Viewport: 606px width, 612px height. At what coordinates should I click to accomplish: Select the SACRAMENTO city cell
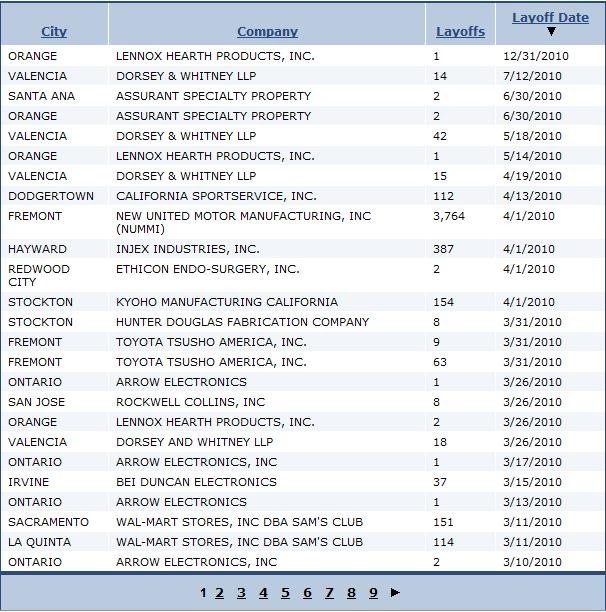48,522
